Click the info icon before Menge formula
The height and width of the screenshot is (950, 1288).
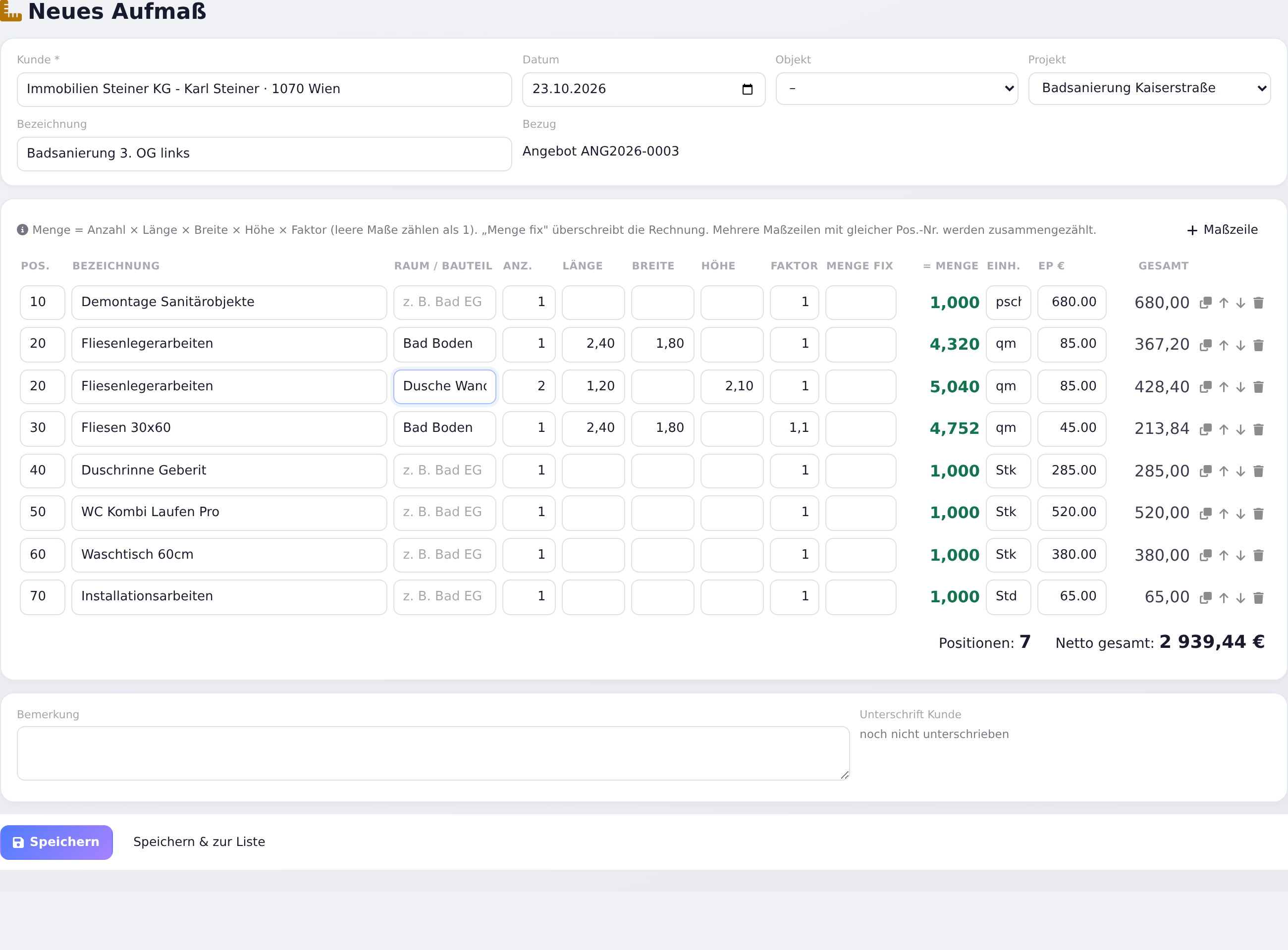[x=22, y=230]
